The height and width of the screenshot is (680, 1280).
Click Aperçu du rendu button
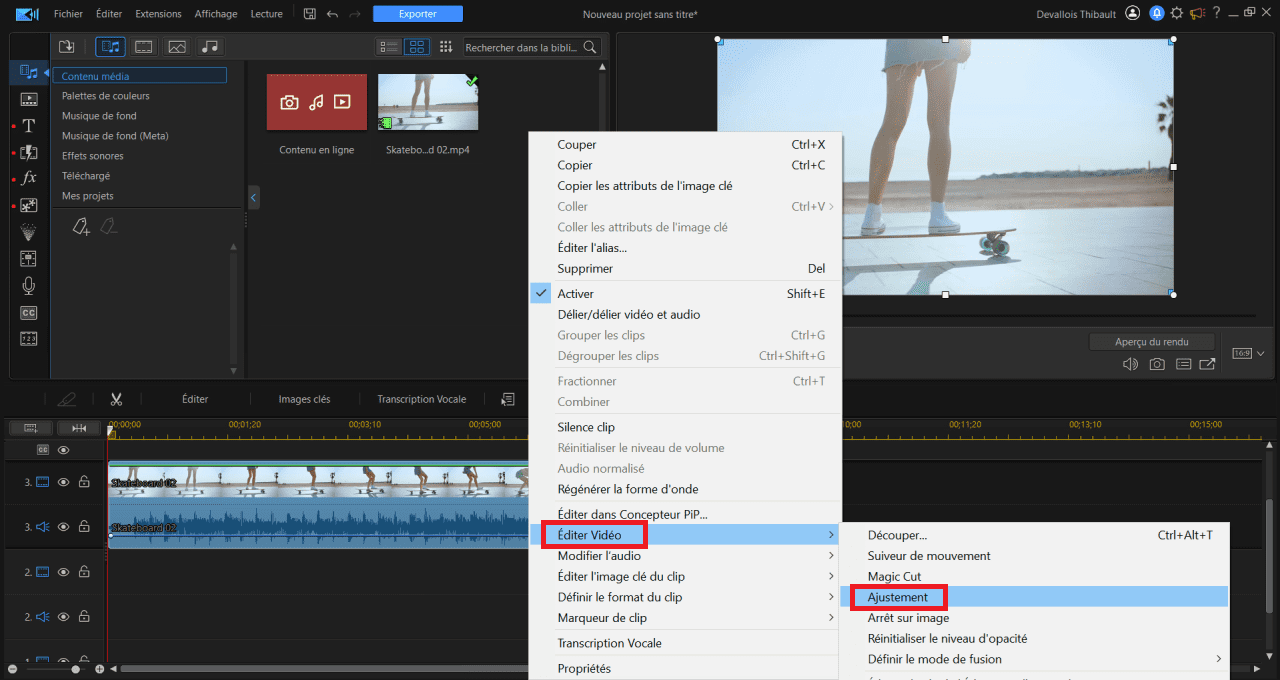[x=1152, y=342]
